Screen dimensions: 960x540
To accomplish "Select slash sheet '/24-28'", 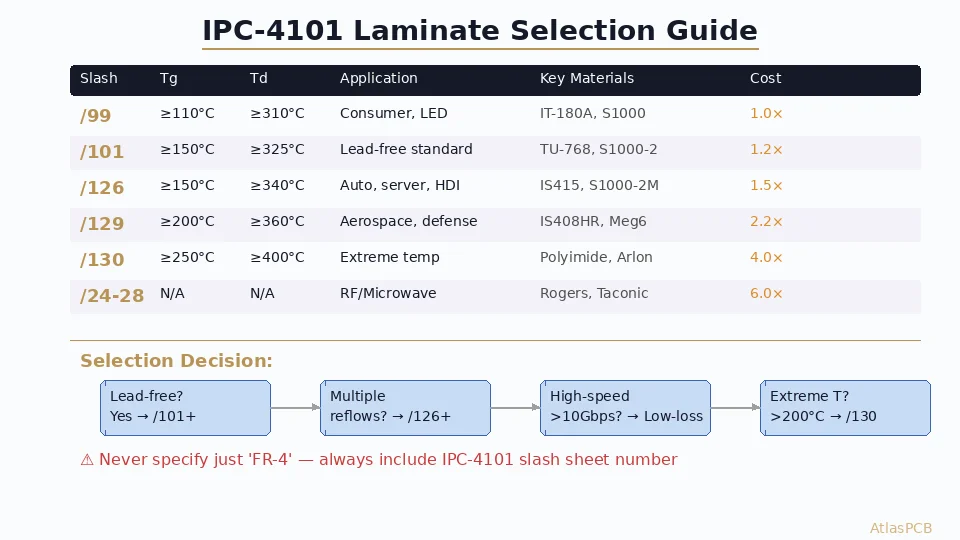I will coord(112,296).
